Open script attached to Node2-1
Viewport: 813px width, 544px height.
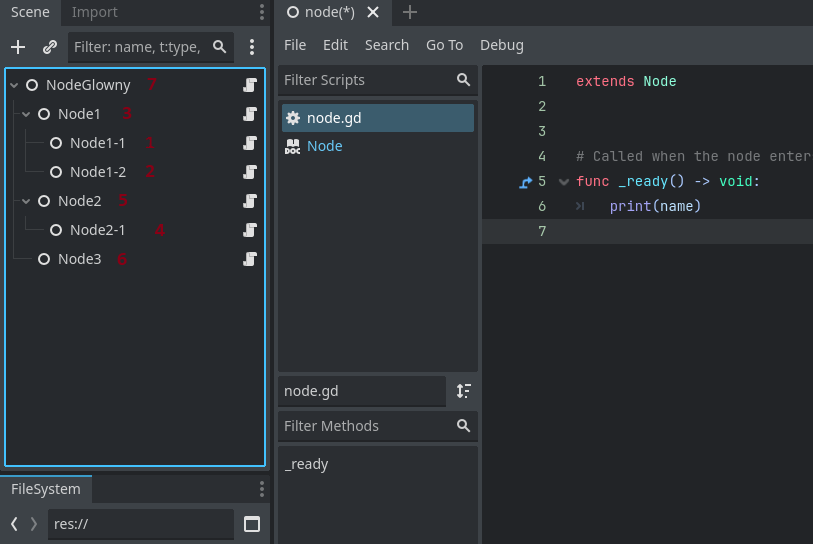coord(250,230)
